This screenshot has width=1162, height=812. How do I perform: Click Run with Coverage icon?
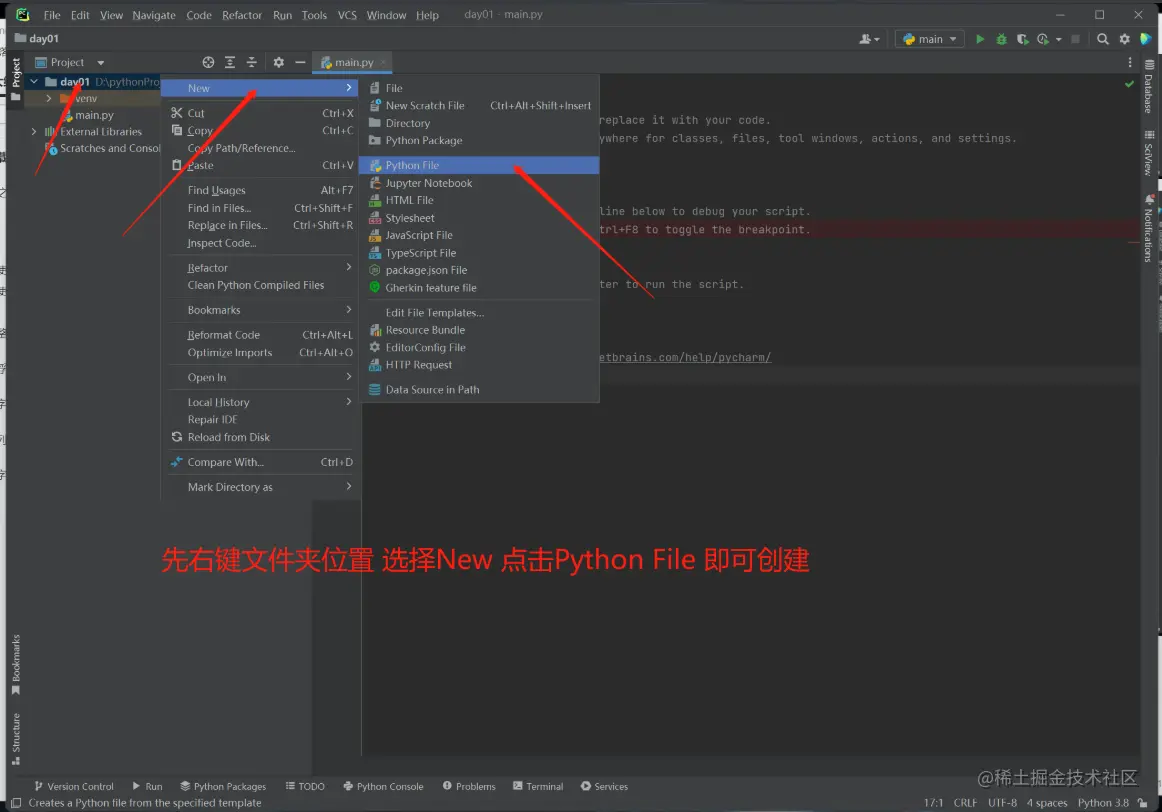click(1023, 39)
